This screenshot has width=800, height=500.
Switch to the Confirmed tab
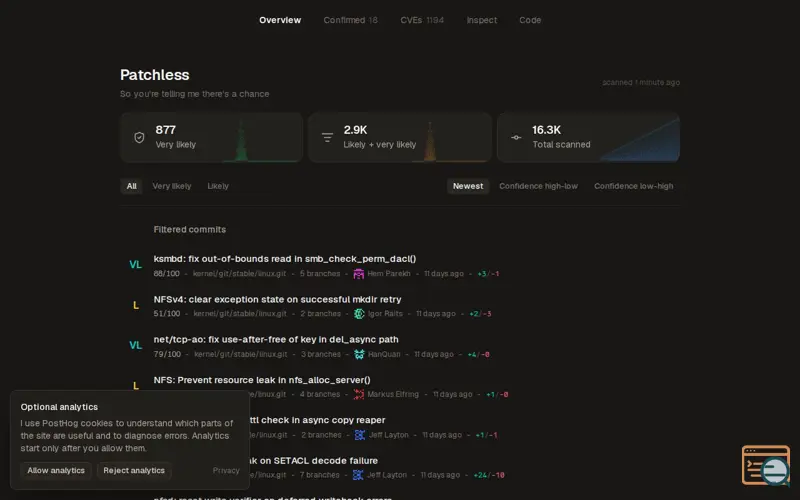point(350,20)
